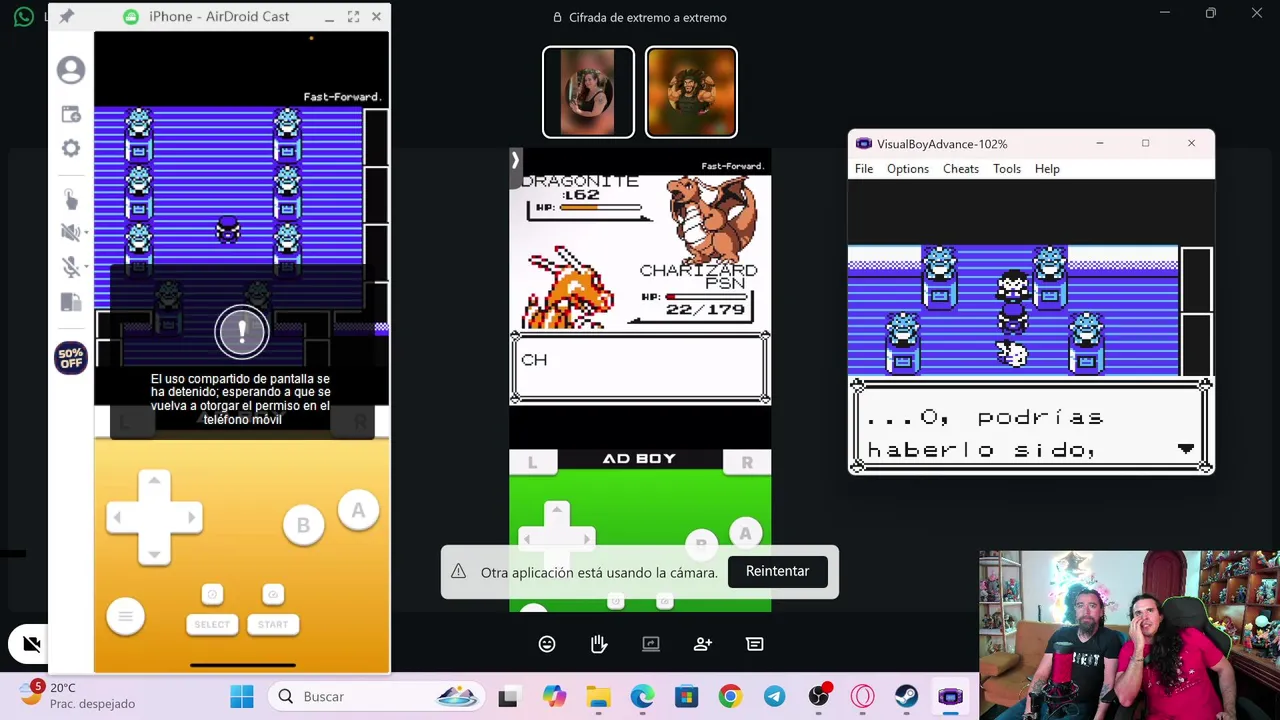Switch to VisualBoyAdvance taskbar icon
Image resolution: width=1280 pixels, height=720 pixels.
pyautogui.click(x=950, y=696)
